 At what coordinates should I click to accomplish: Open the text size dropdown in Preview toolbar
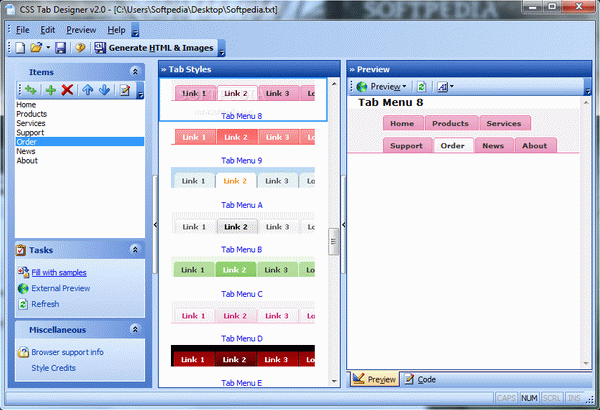[445, 87]
